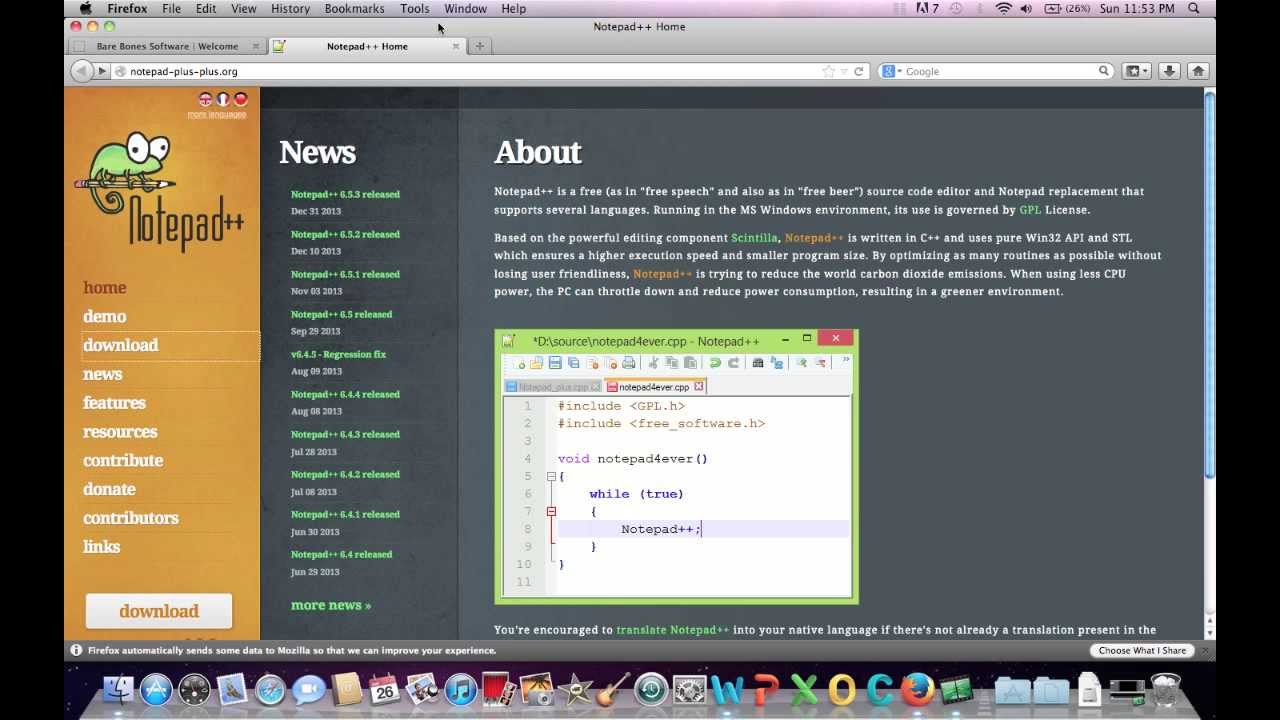This screenshot has width=1280, height=720.
Task: Open the Firefox application menu
Action: (127, 8)
